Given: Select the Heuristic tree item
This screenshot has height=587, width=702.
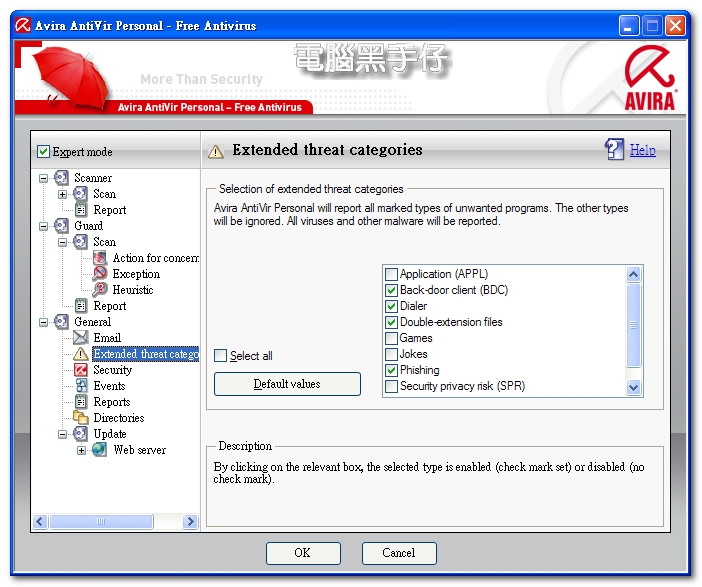Looking at the screenshot, I should 133,290.
